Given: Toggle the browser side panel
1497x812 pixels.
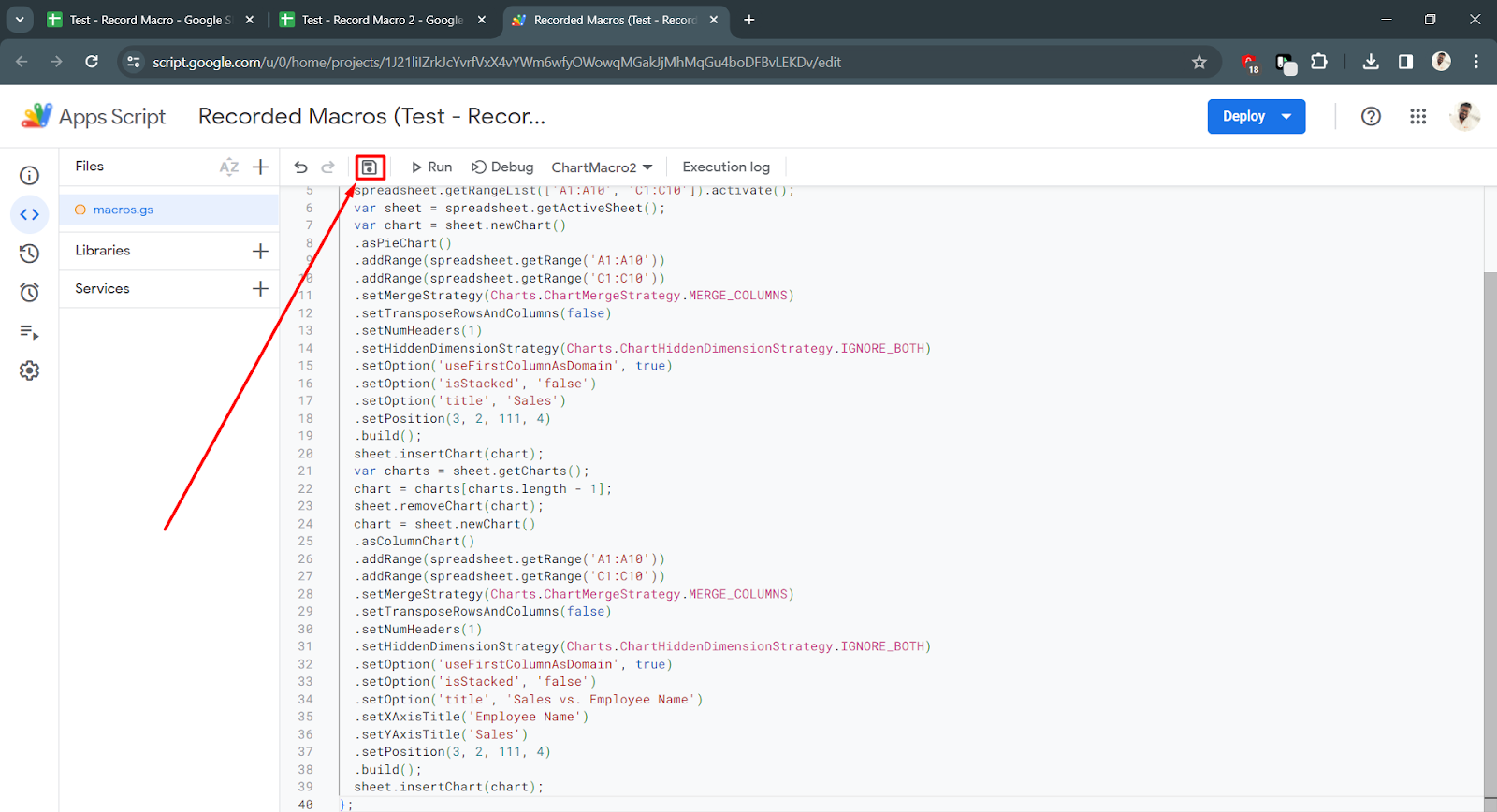Looking at the screenshot, I should point(1405,63).
